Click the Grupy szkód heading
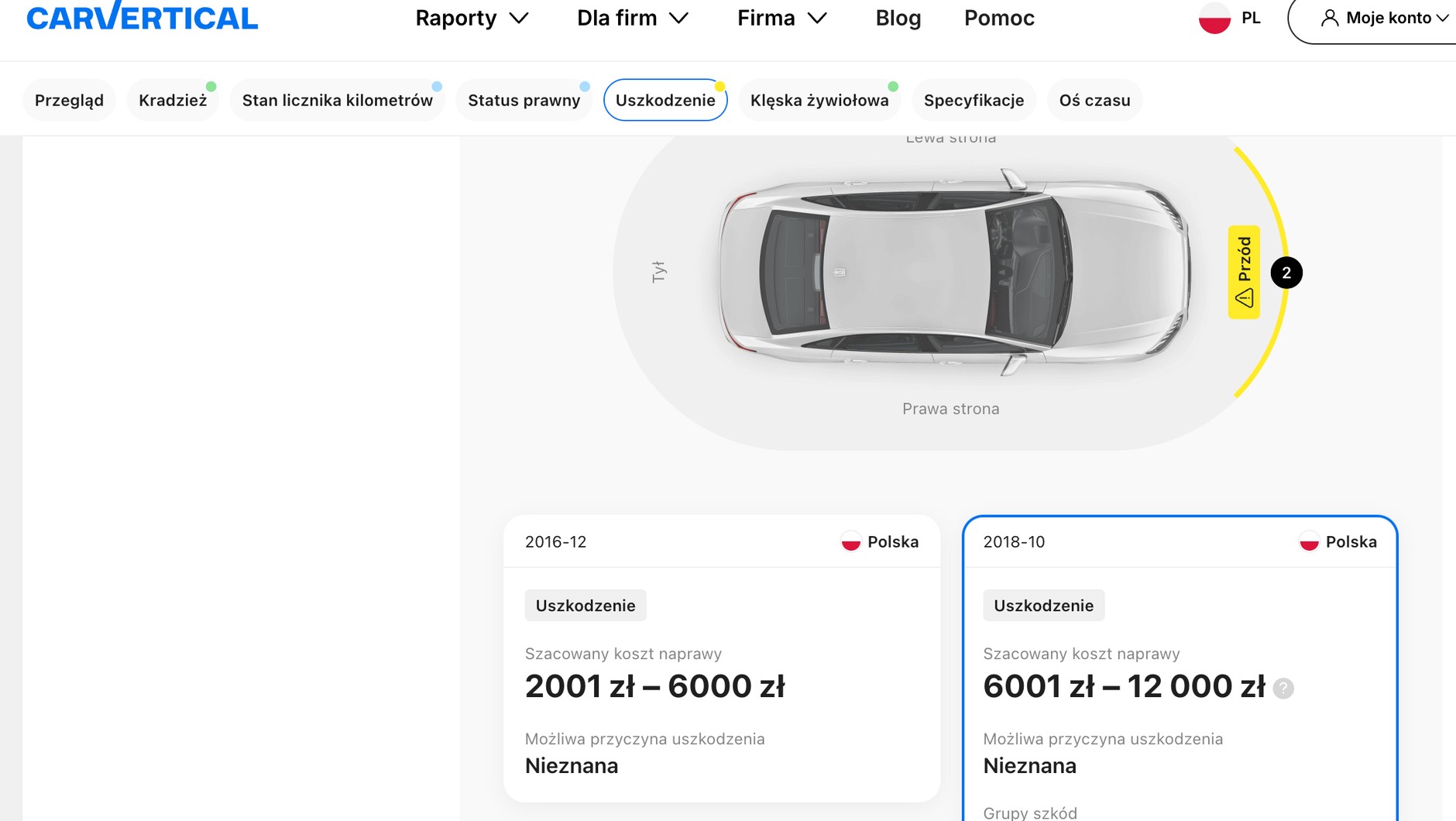Screen dimensions: 1456x821 1030,812
